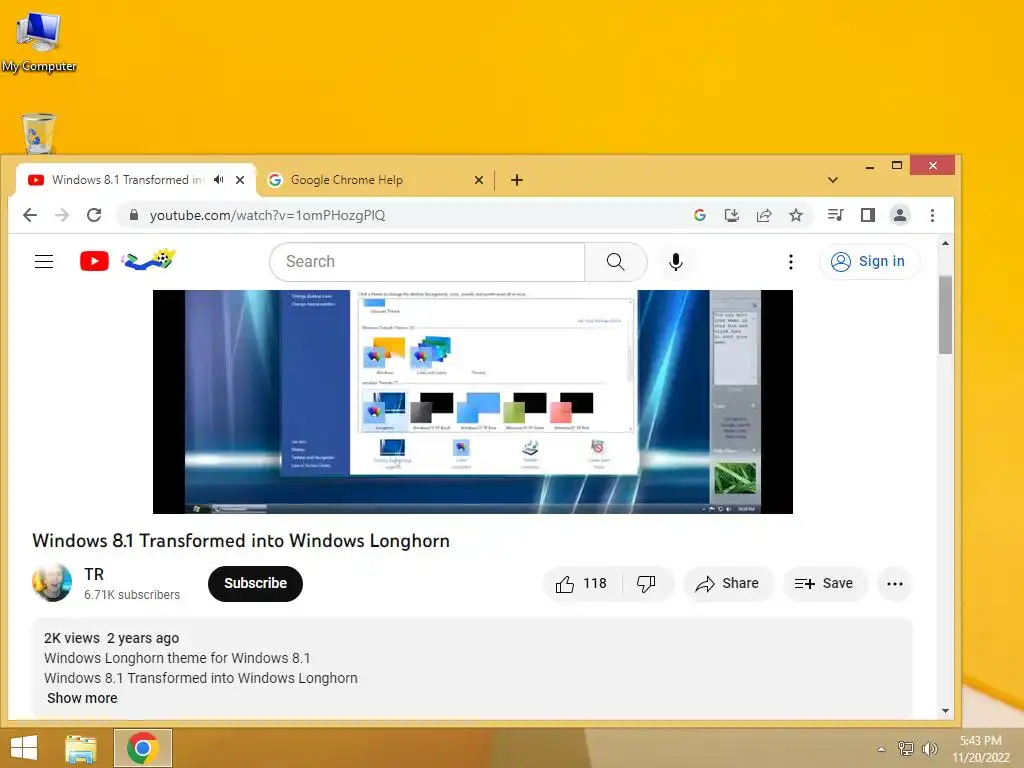
Task: Click the video player area
Action: pyautogui.click(x=473, y=402)
